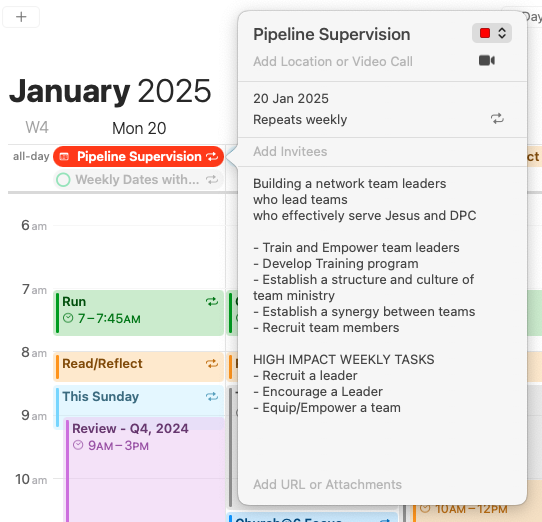The image size is (542, 522).
Task: Click repeat icon on Read/Reflect event
Action: click(212, 364)
